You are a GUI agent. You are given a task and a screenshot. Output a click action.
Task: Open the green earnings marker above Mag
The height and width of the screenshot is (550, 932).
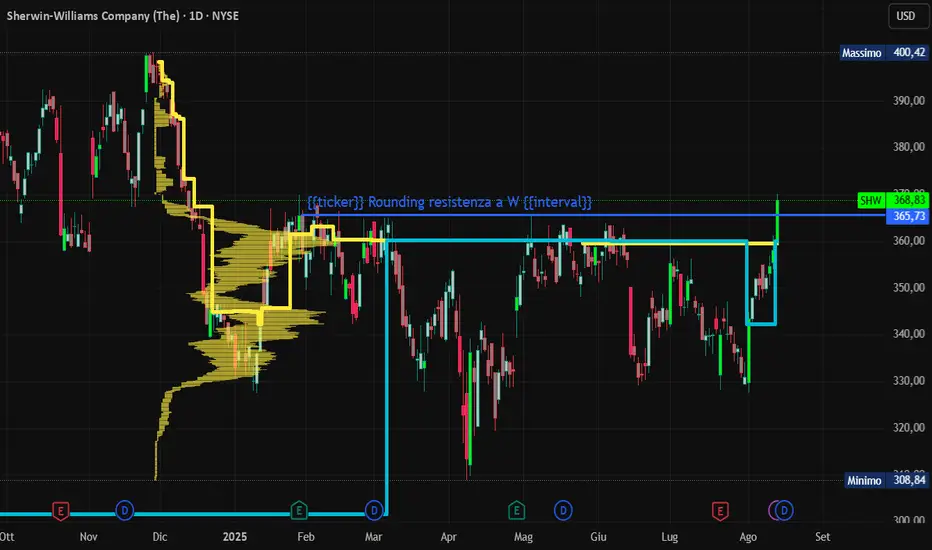point(517,510)
